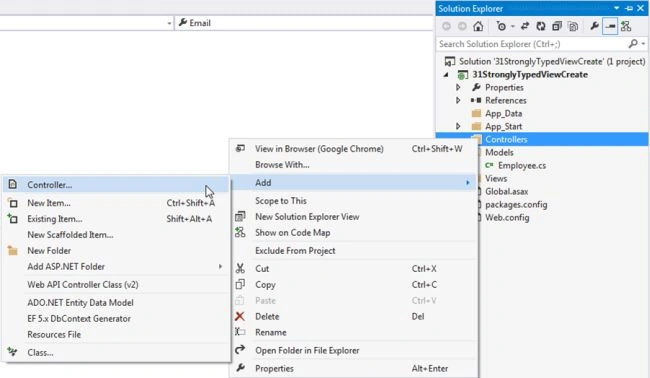Click the diagram icon in Solution Explorer toolbar

point(626,27)
